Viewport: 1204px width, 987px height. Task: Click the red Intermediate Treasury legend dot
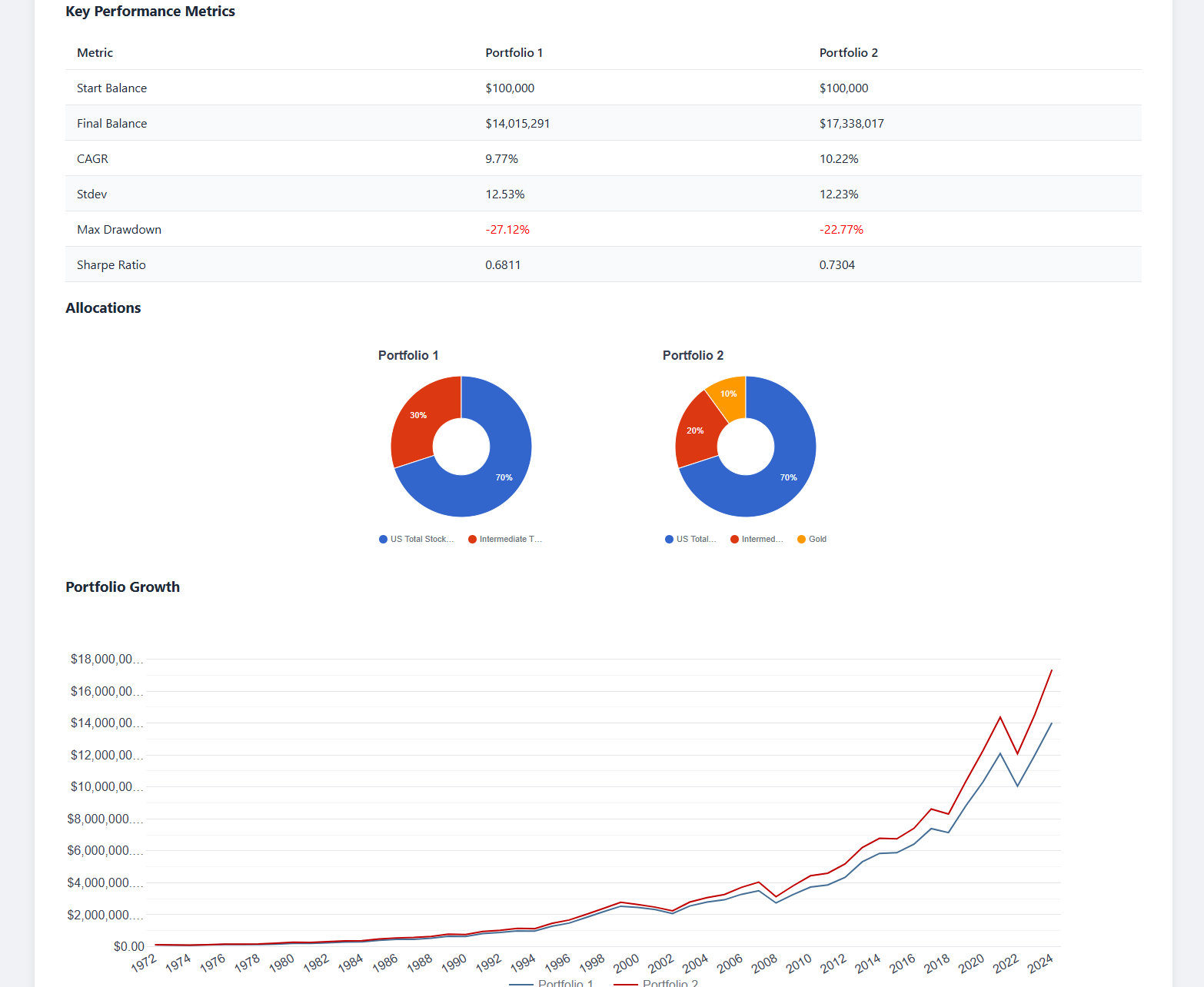[x=471, y=539]
